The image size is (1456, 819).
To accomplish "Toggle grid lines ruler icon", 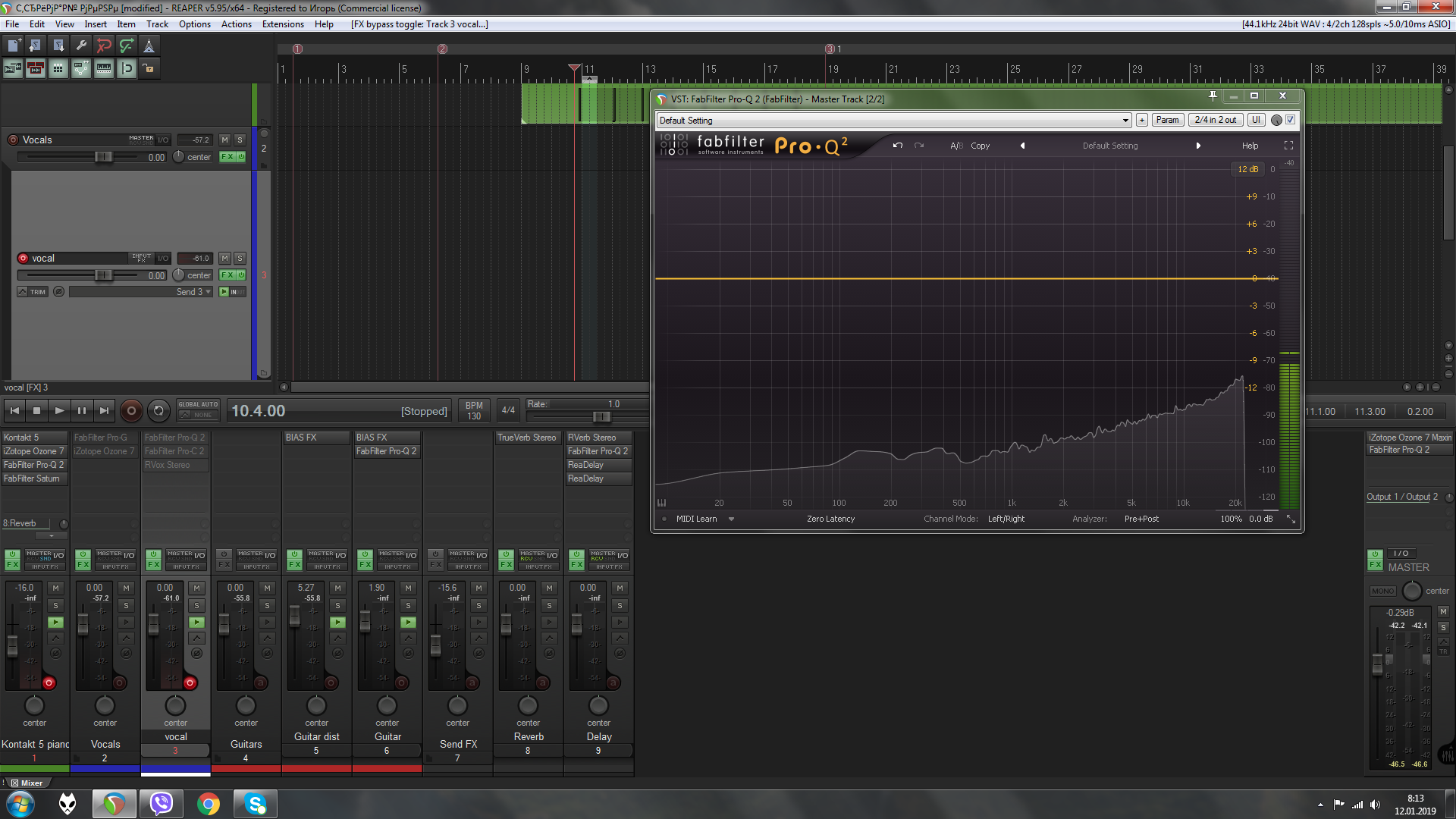I will [104, 69].
